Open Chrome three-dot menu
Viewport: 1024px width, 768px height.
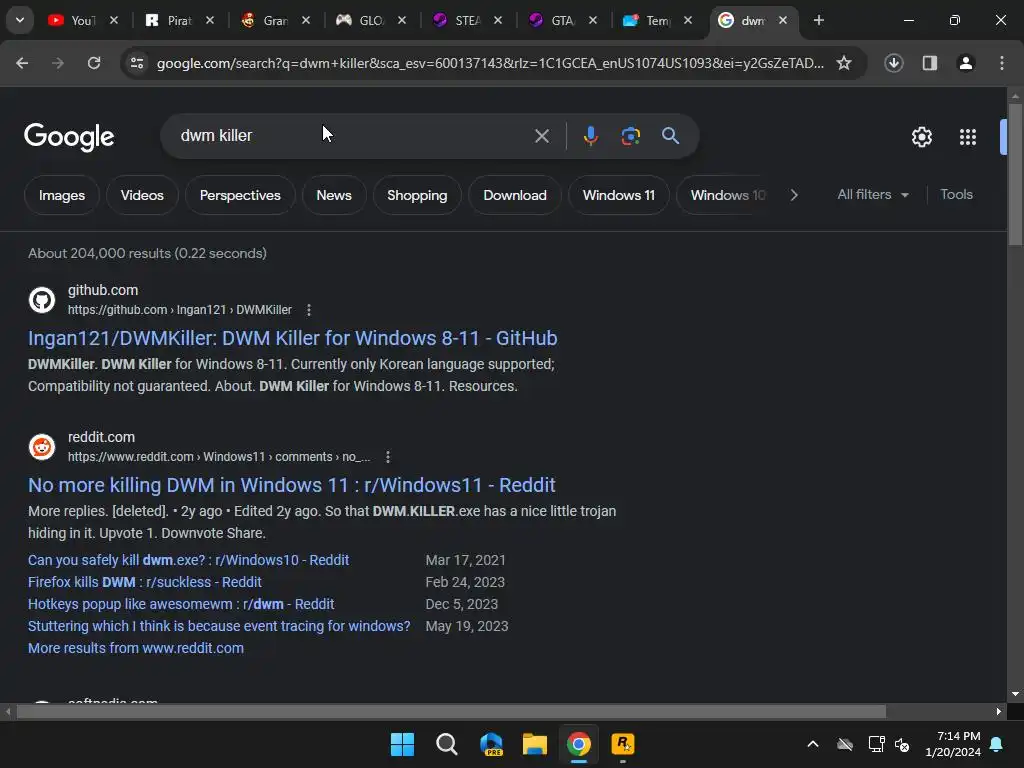[1002, 63]
